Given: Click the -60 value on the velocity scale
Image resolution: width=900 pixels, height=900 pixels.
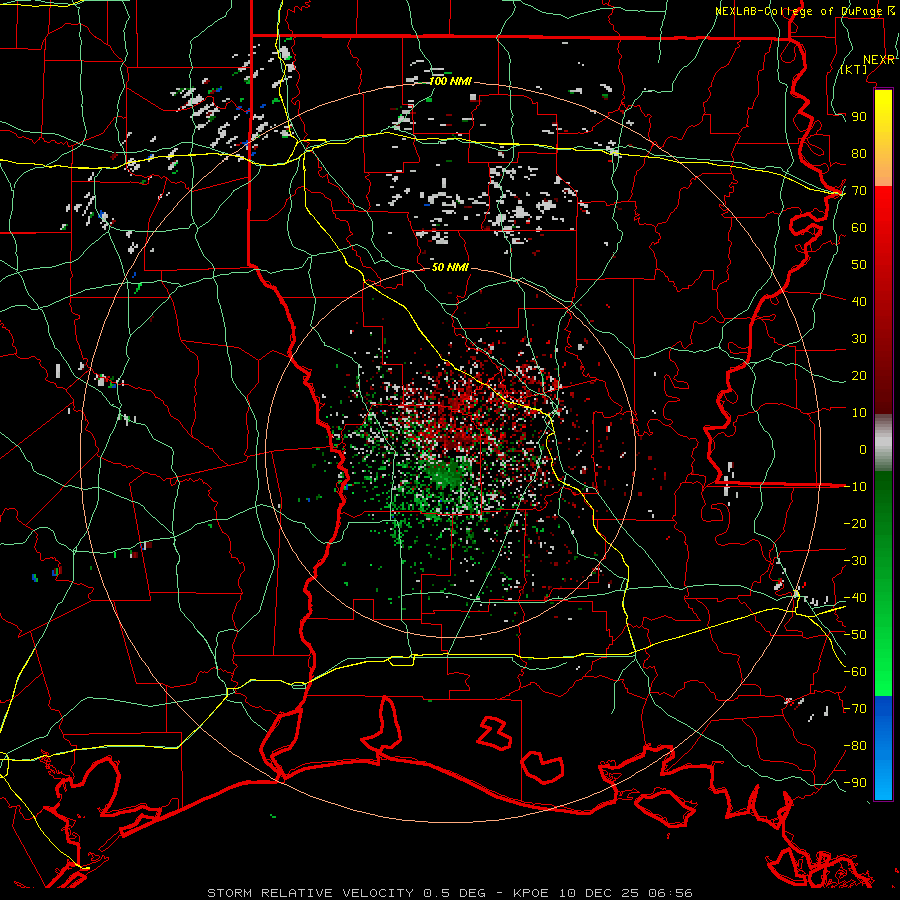Looking at the screenshot, I should click(855, 672).
